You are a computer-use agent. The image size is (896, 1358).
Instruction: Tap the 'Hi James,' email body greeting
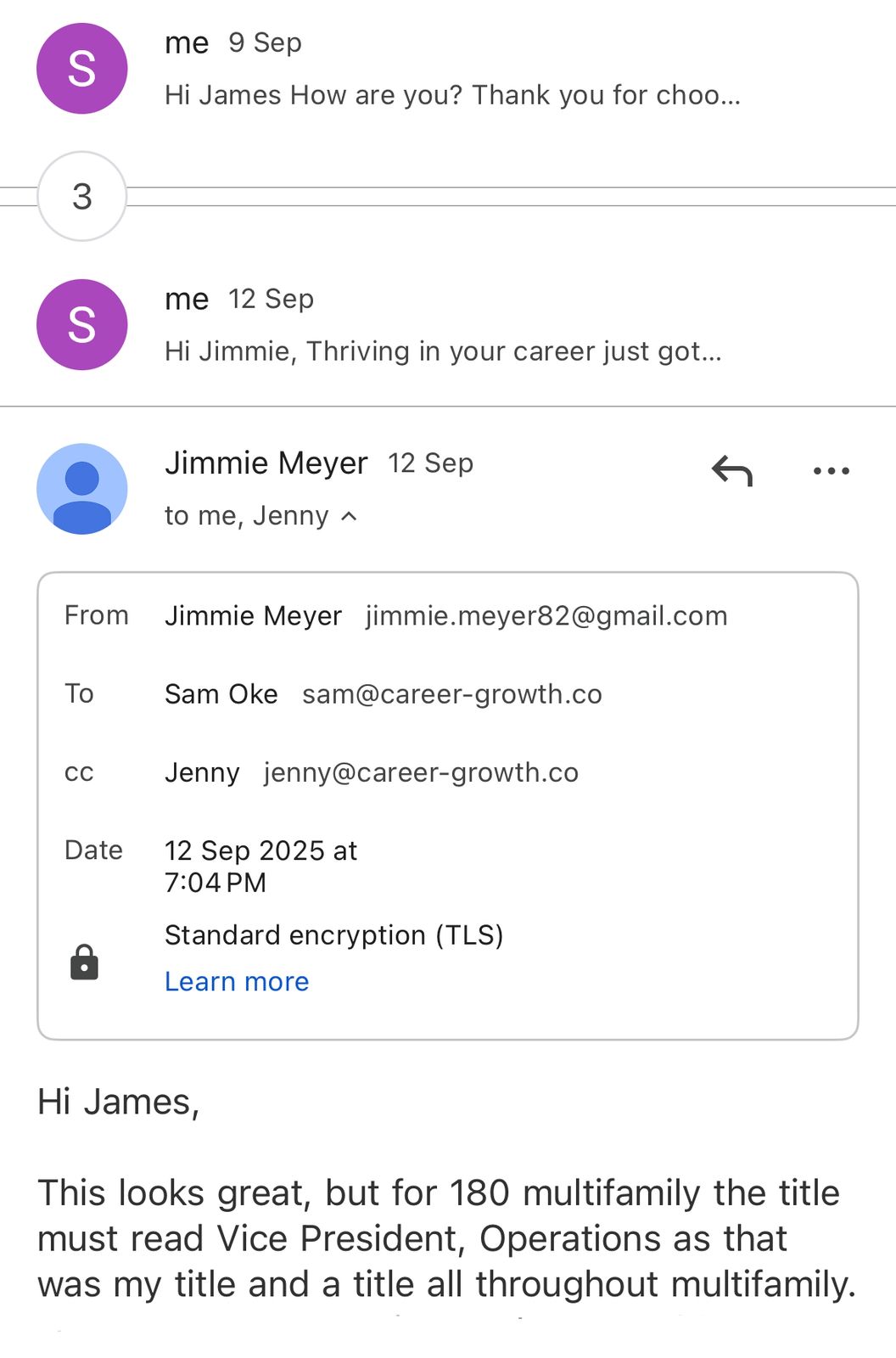point(119,1102)
